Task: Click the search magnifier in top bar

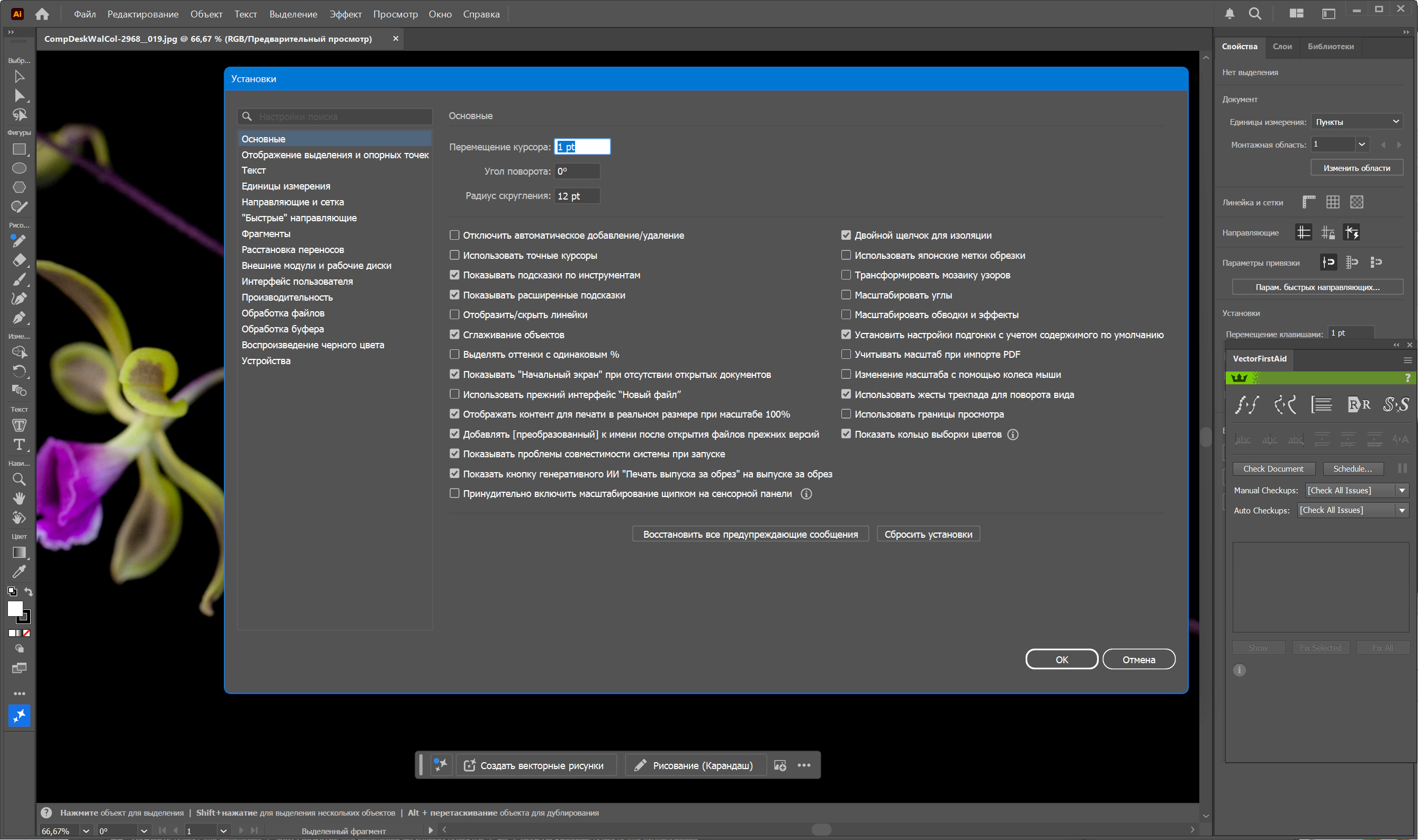Action: click(1255, 14)
